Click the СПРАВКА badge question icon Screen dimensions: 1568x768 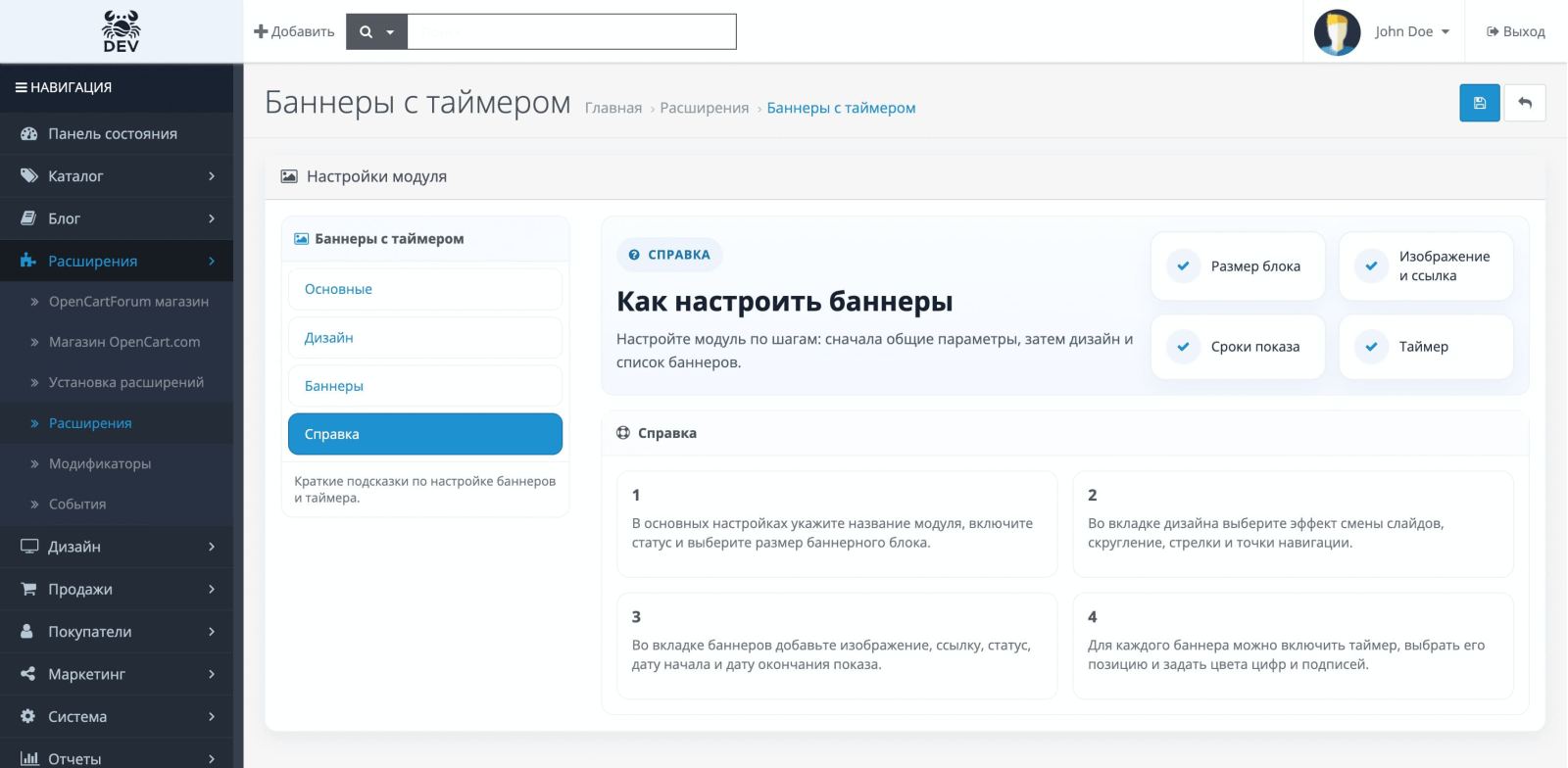(634, 255)
